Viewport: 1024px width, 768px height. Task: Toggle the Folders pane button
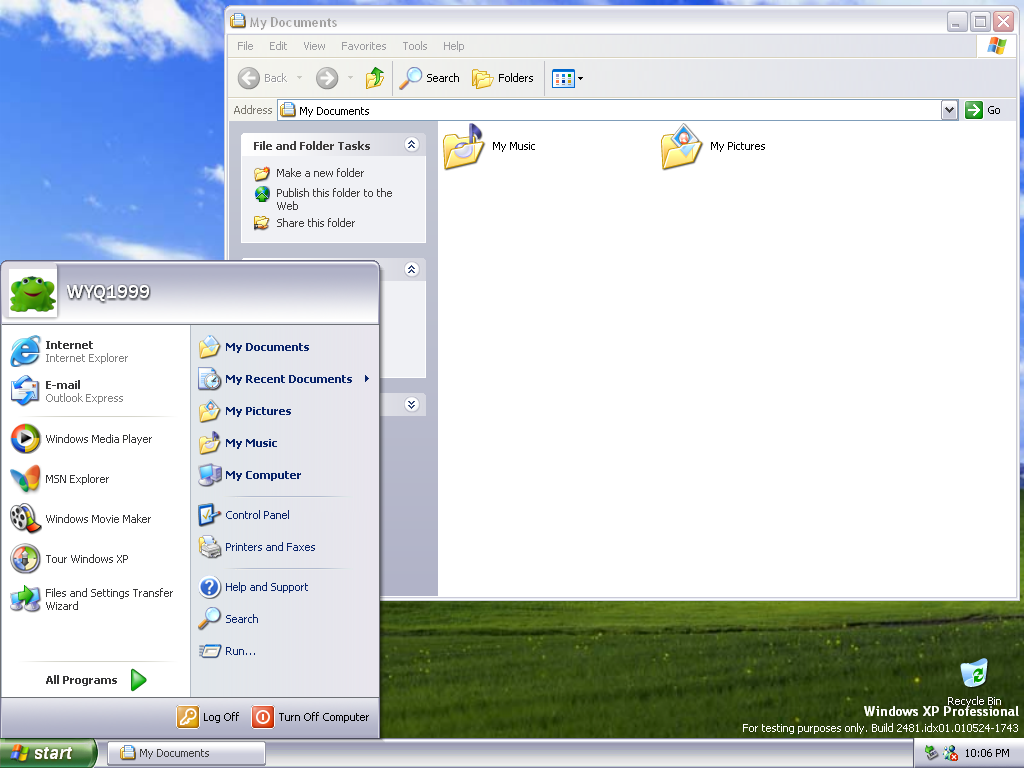pyautogui.click(x=503, y=78)
